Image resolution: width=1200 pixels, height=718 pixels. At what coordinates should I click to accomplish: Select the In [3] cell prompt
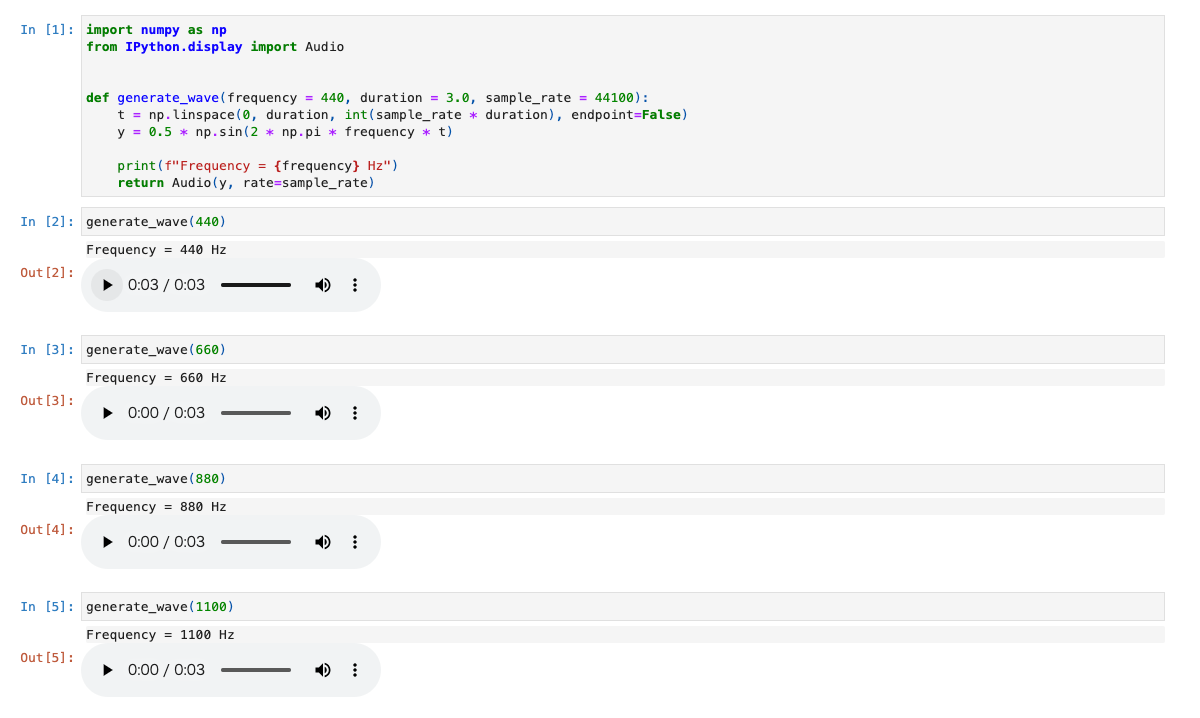pyautogui.click(x=47, y=349)
